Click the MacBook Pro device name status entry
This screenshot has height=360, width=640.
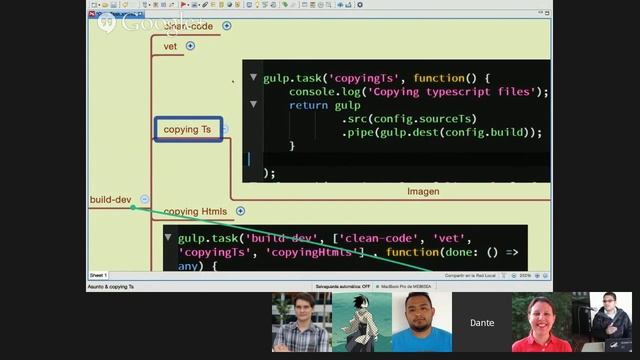pos(404,287)
